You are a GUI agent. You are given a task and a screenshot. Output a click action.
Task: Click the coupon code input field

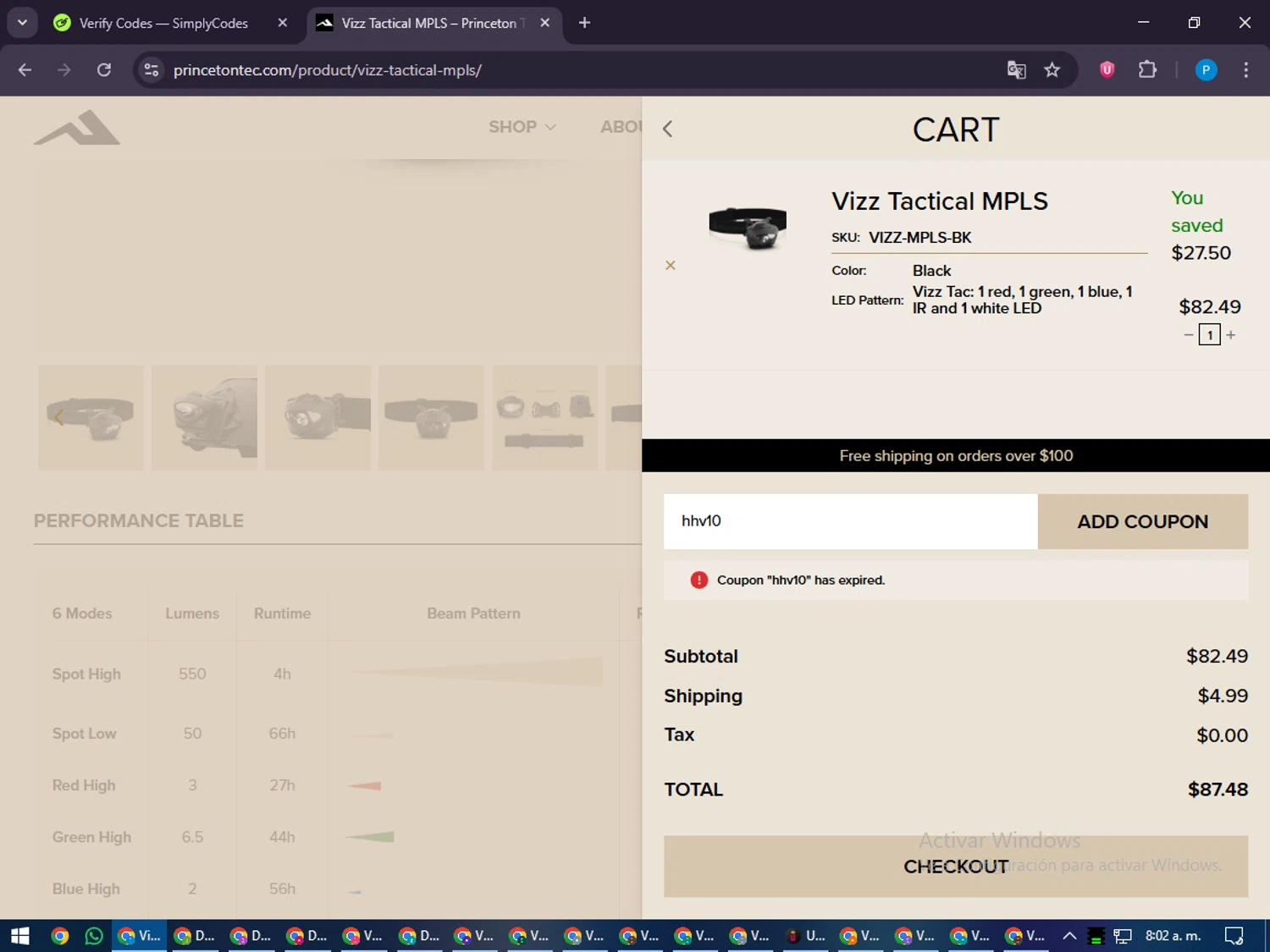click(x=850, y=521)
